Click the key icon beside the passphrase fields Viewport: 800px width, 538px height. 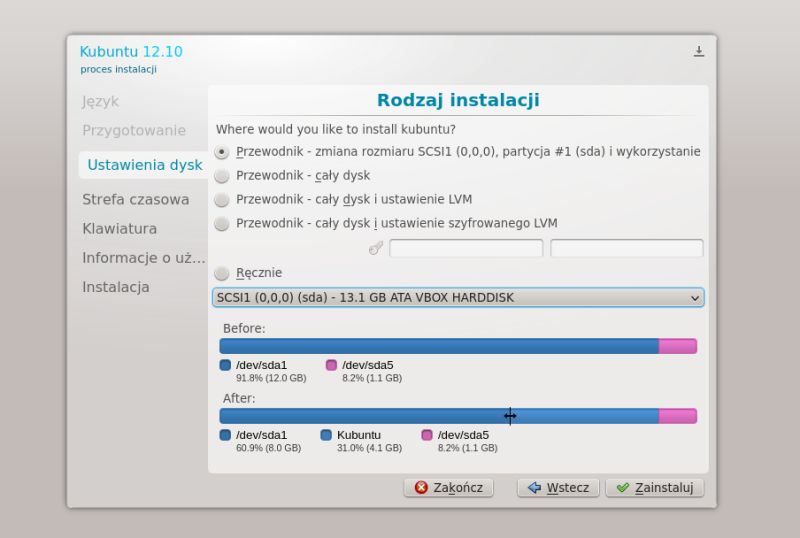(x=376, y=249)
